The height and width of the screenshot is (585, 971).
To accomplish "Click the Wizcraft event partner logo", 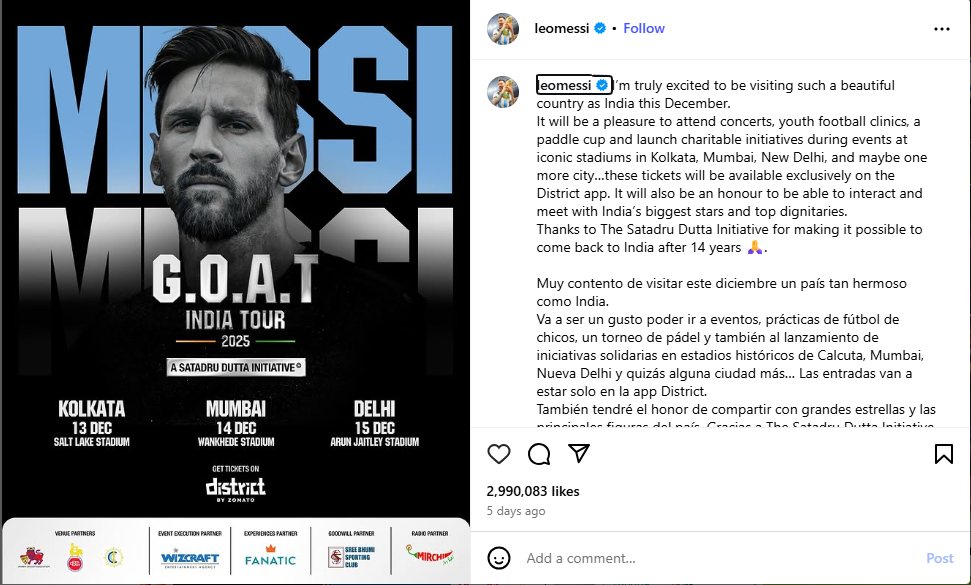I will (191, 557).
